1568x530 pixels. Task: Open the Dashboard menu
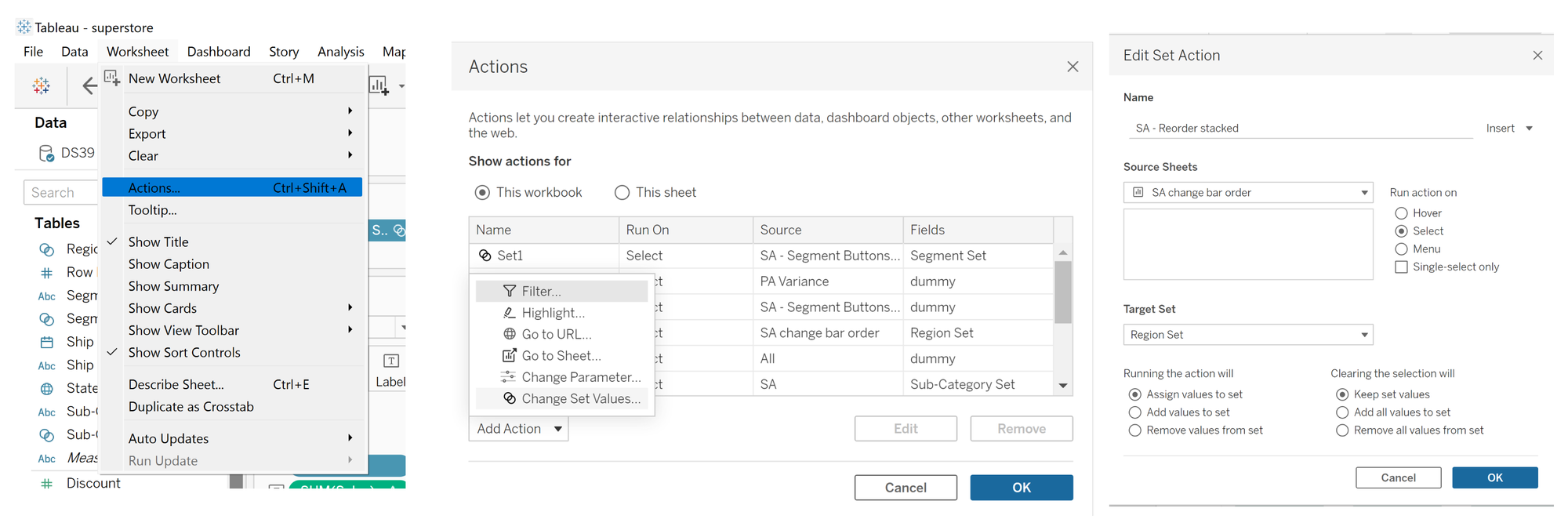point(219,52)
